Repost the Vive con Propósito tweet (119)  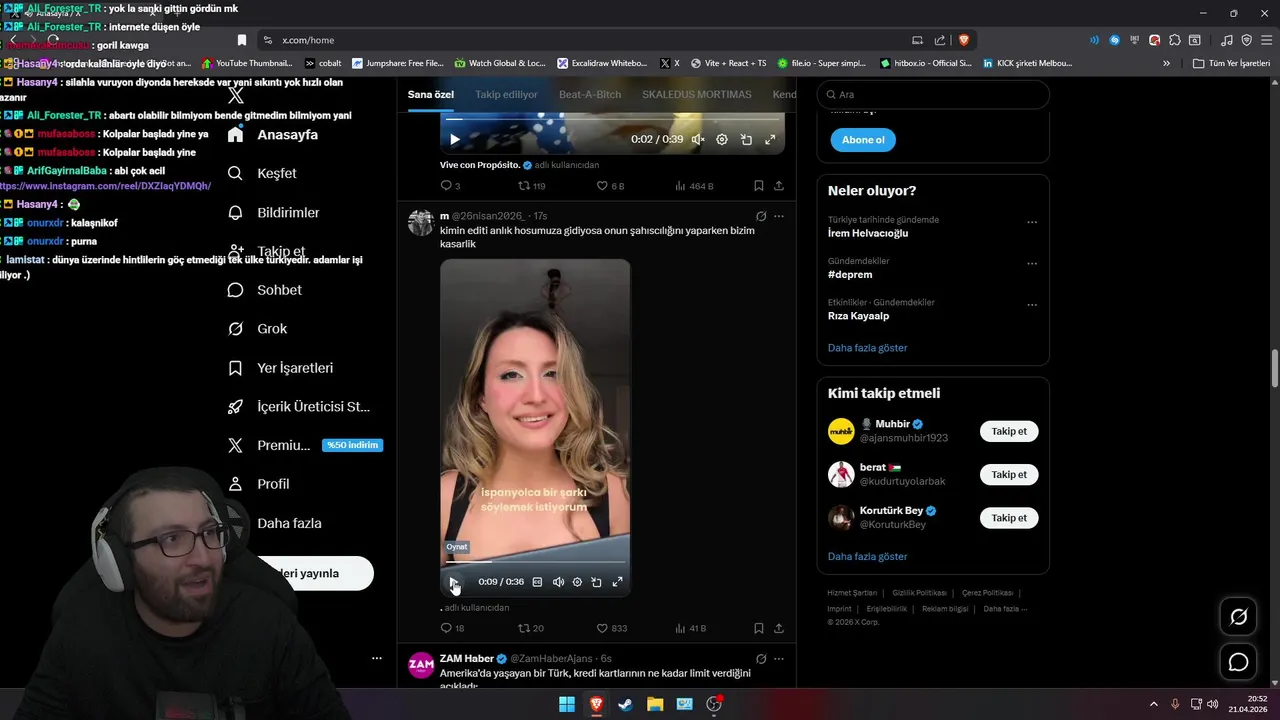tap(523, 186)
